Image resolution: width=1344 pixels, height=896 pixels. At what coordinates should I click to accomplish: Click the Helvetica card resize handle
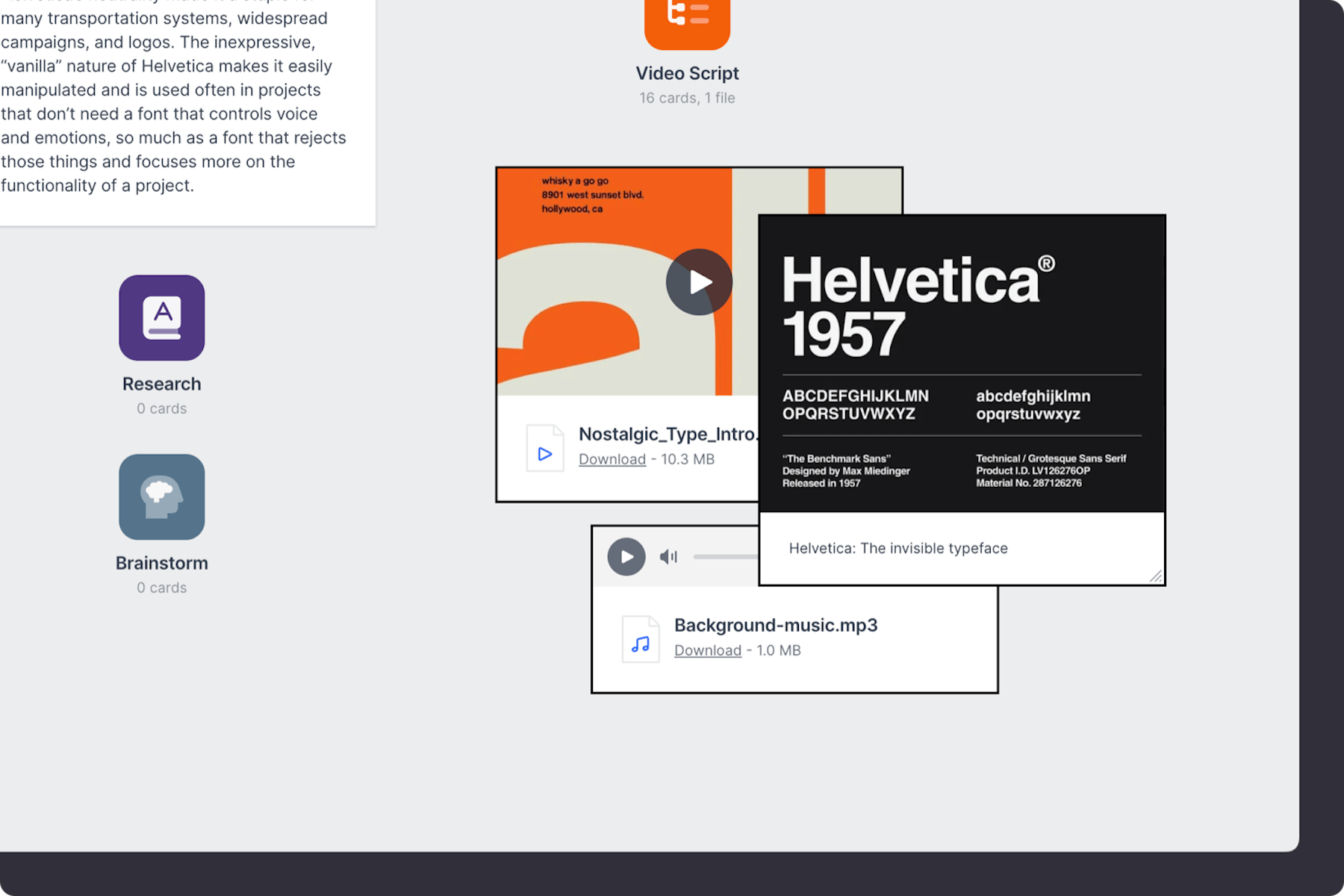(x=1155, y=576)
